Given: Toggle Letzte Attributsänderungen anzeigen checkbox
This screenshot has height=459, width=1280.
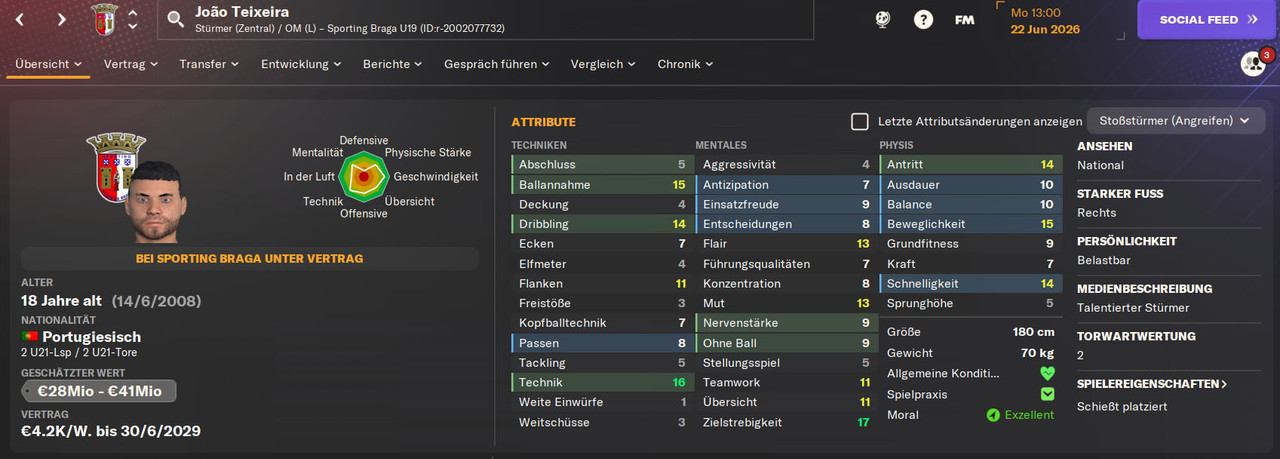Looking at the screenshot, I should tap(860, 121).
